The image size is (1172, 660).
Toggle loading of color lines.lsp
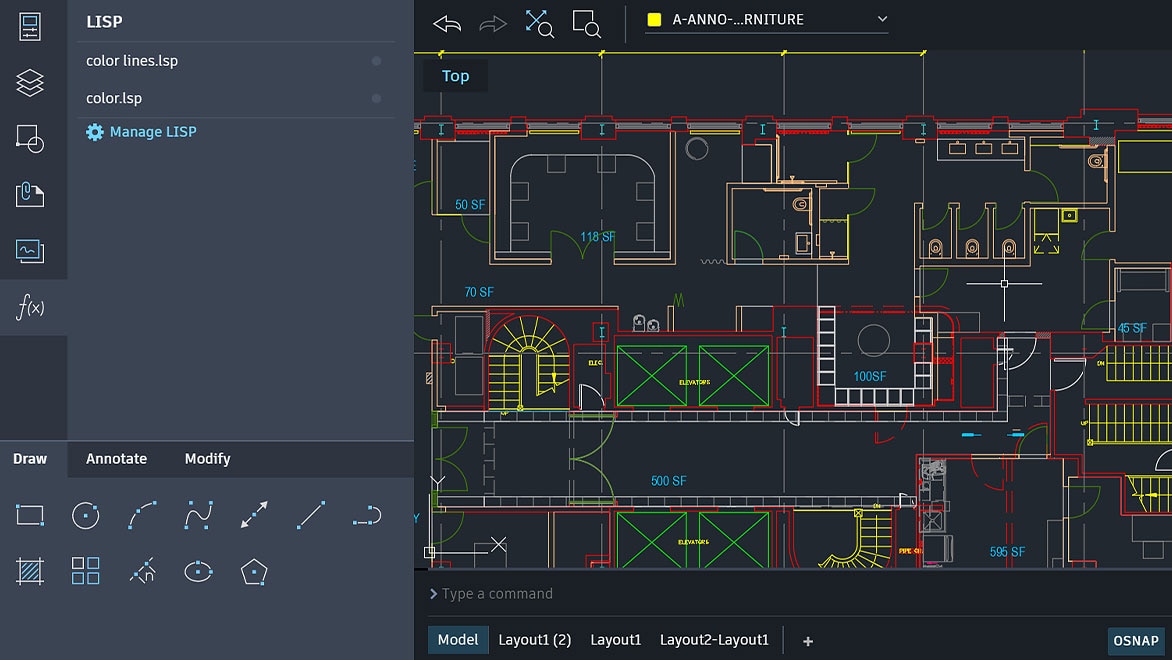click(378, 60)
